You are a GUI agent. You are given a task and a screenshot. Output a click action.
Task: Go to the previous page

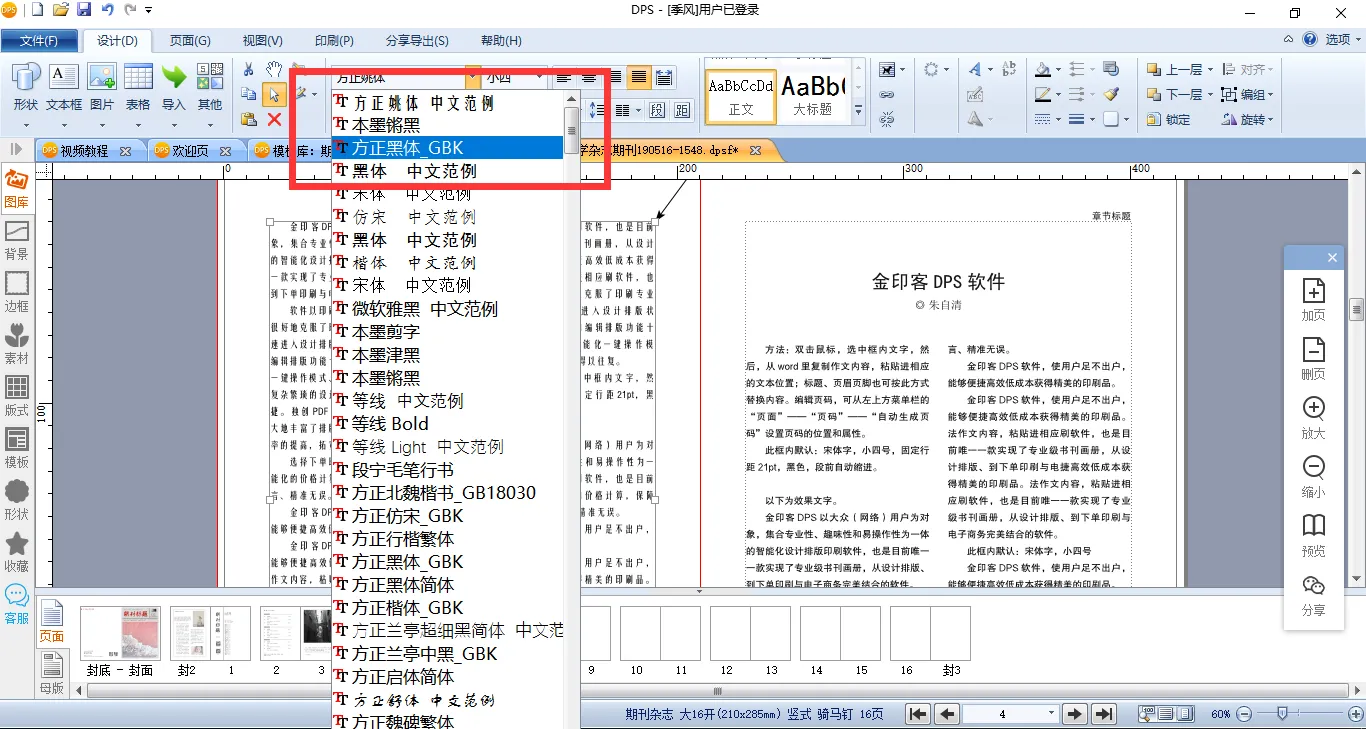click(946, 714)
